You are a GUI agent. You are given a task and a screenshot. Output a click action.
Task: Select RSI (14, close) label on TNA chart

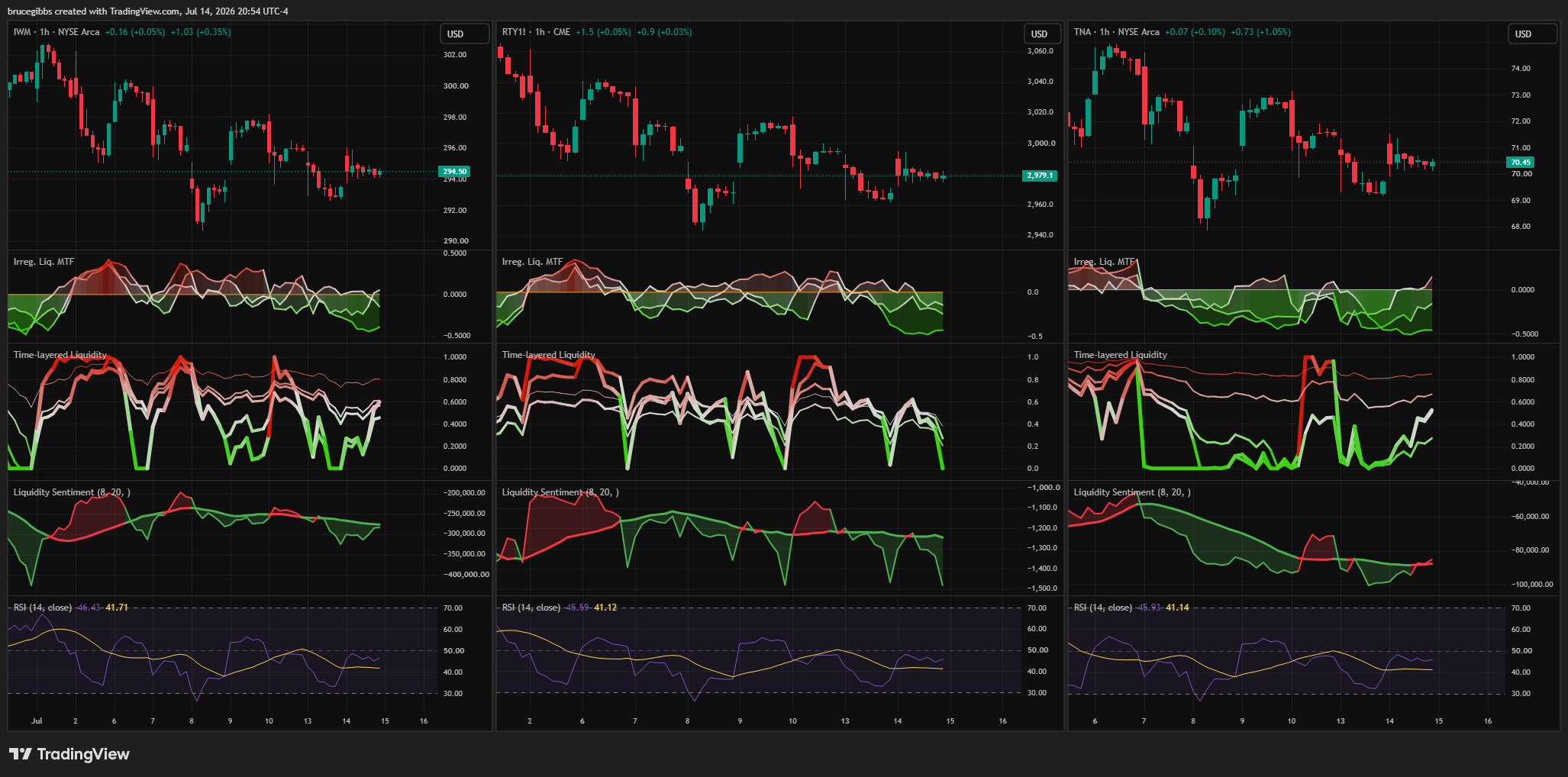pyautogui.click(x=1103, y=608)
